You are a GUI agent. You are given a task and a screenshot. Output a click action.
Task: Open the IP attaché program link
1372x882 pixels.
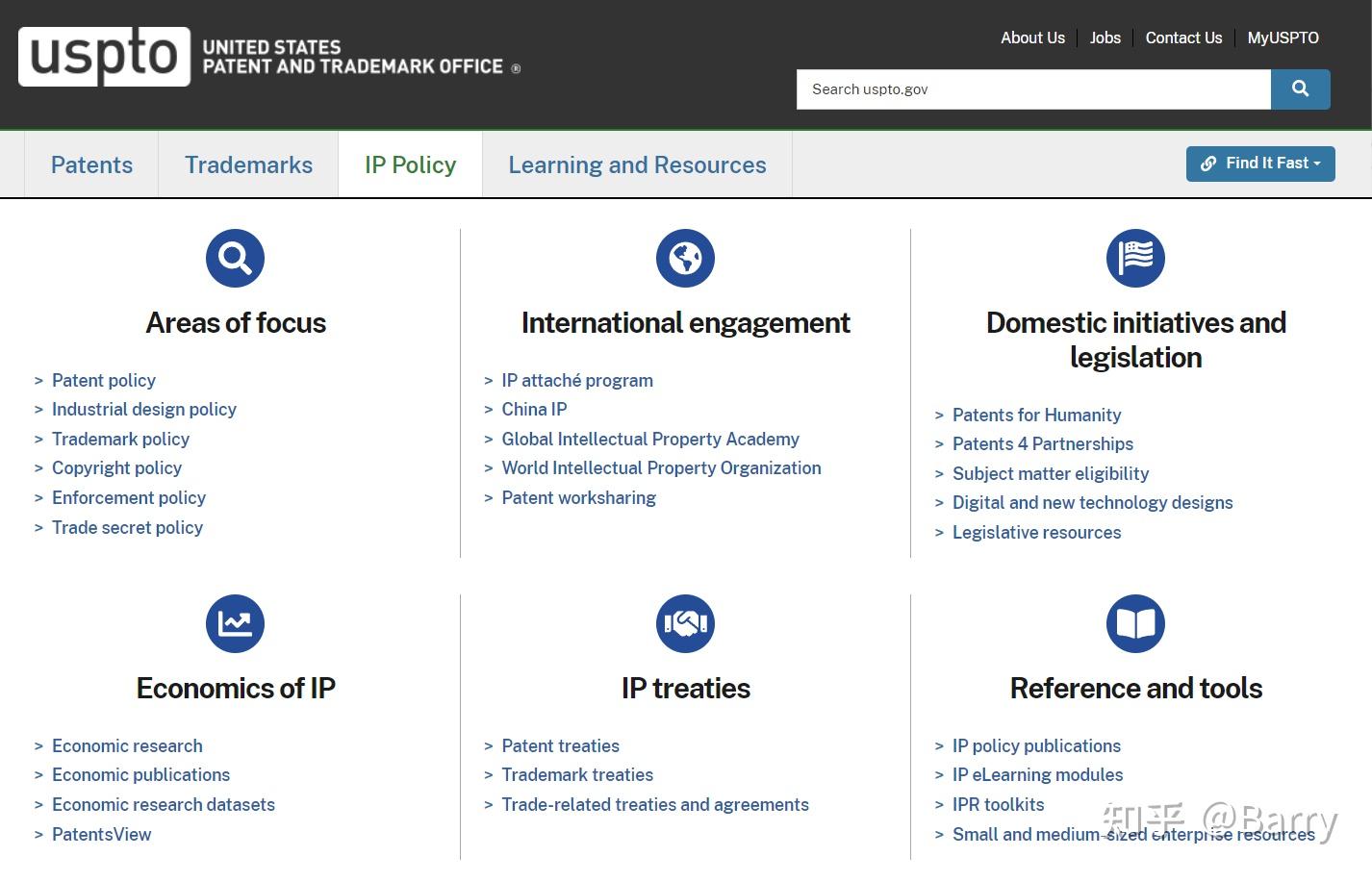point(577,380)
